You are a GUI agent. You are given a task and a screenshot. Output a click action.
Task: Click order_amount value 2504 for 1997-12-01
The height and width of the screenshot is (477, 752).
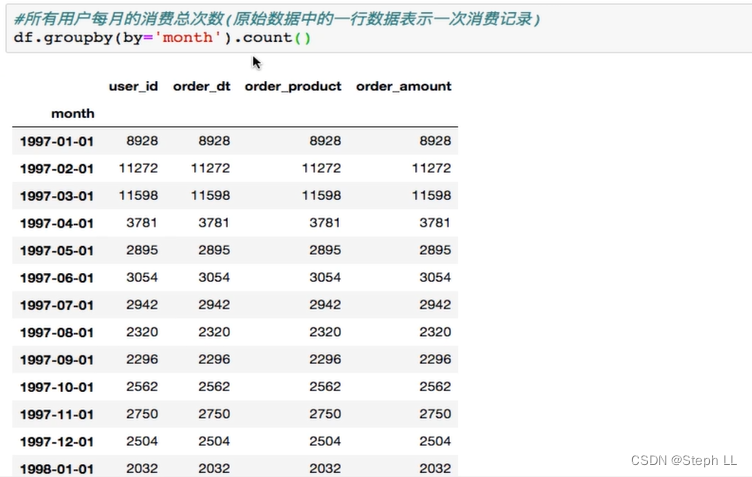[x=435, y=442]
